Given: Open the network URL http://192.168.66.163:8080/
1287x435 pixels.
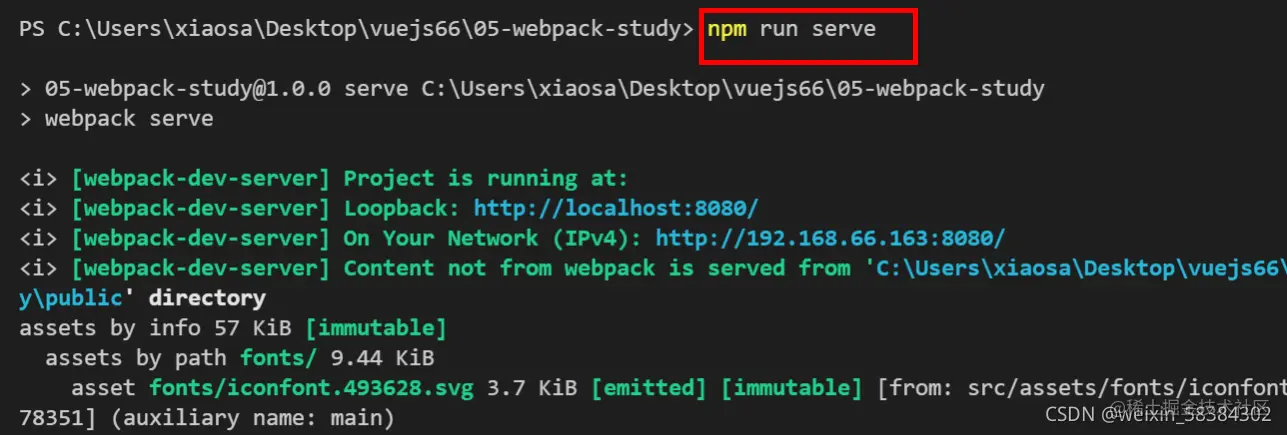Looking at the screenshot, I should point(830,239).
